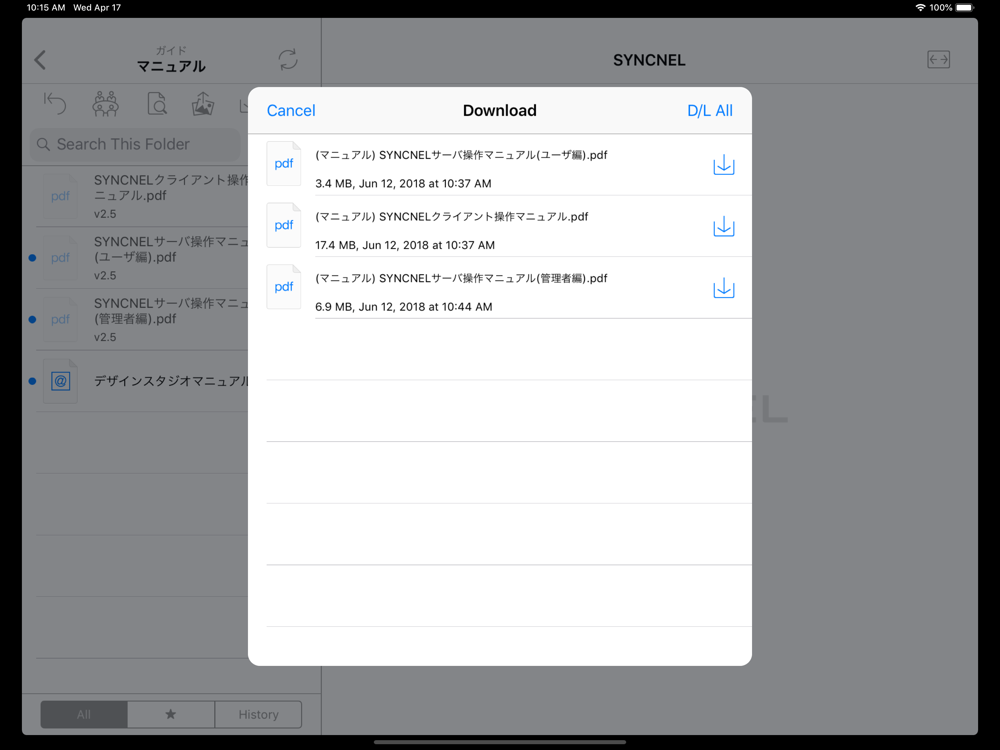Select row text (マニュアル) SYNCNELクライアント操作マニュアル.pdf
1000x750 pixels.
point(452,217)
